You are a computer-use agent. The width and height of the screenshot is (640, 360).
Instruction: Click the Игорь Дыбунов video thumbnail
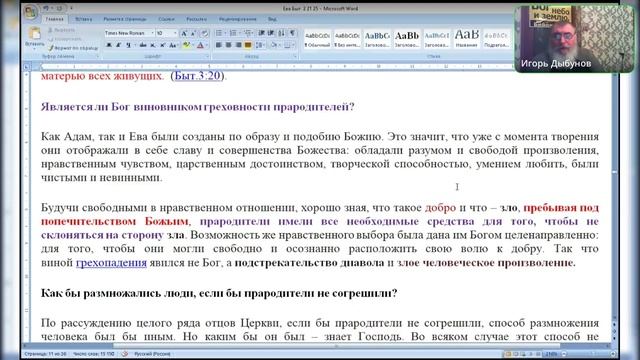coord(574,39)
